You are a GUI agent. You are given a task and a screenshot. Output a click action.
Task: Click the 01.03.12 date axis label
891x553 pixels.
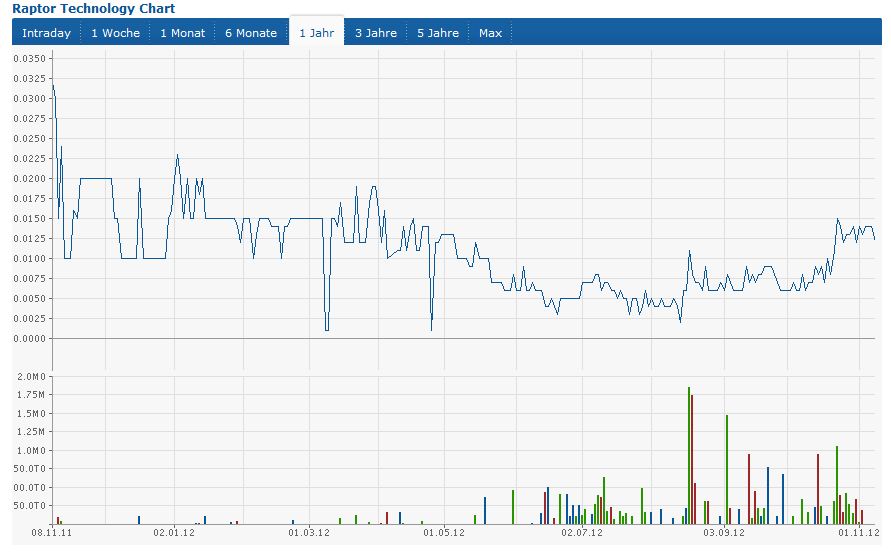click(x=309, y=534)
